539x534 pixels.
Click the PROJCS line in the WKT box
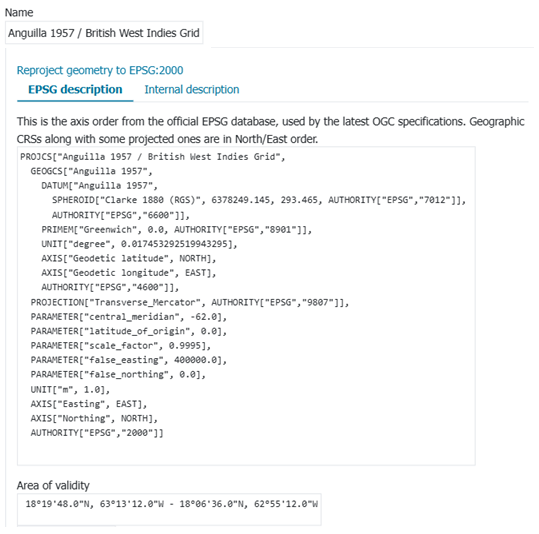tap(153, 157)
